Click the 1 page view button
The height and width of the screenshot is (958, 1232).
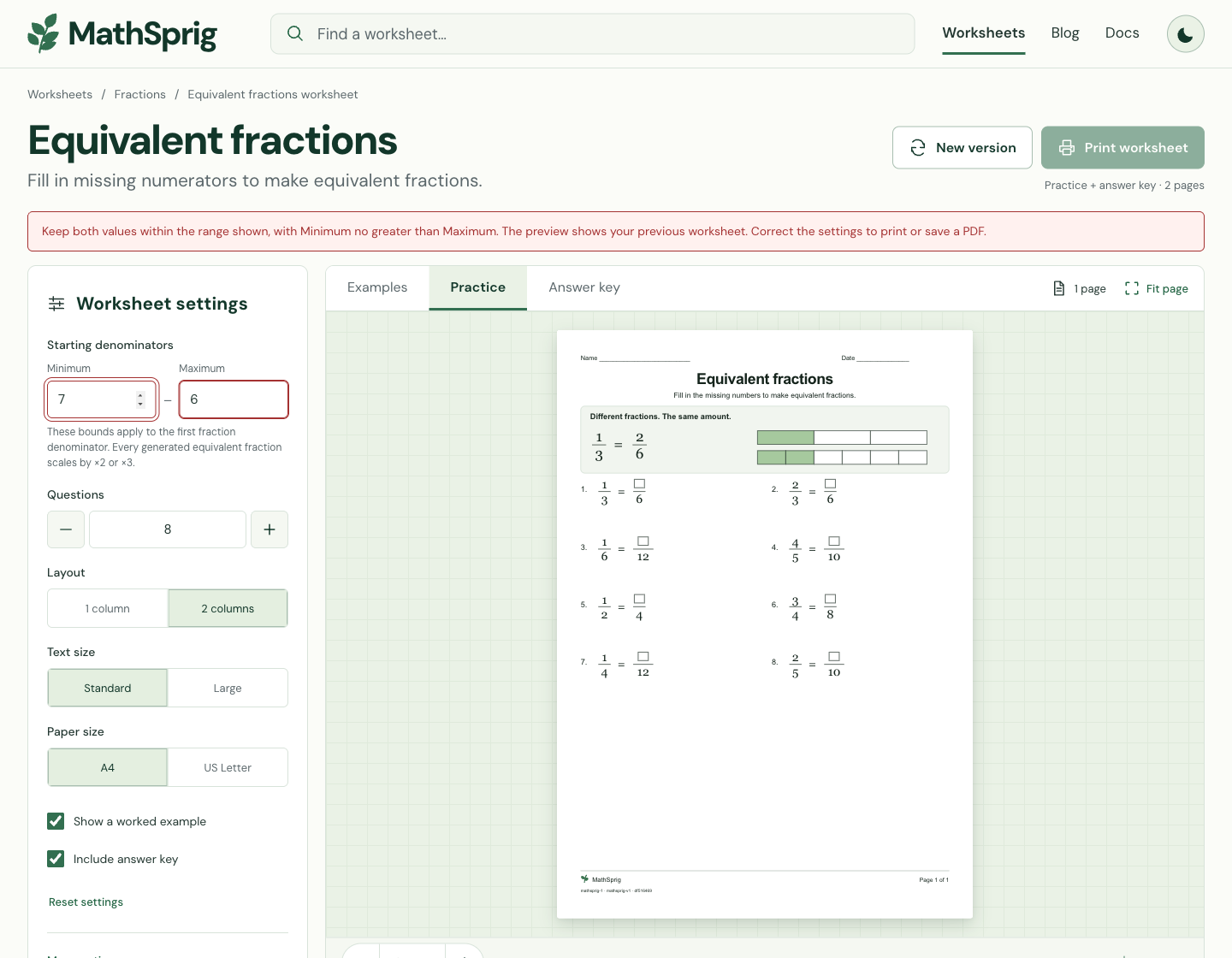pyautogui.click(x=1080, y=288)
